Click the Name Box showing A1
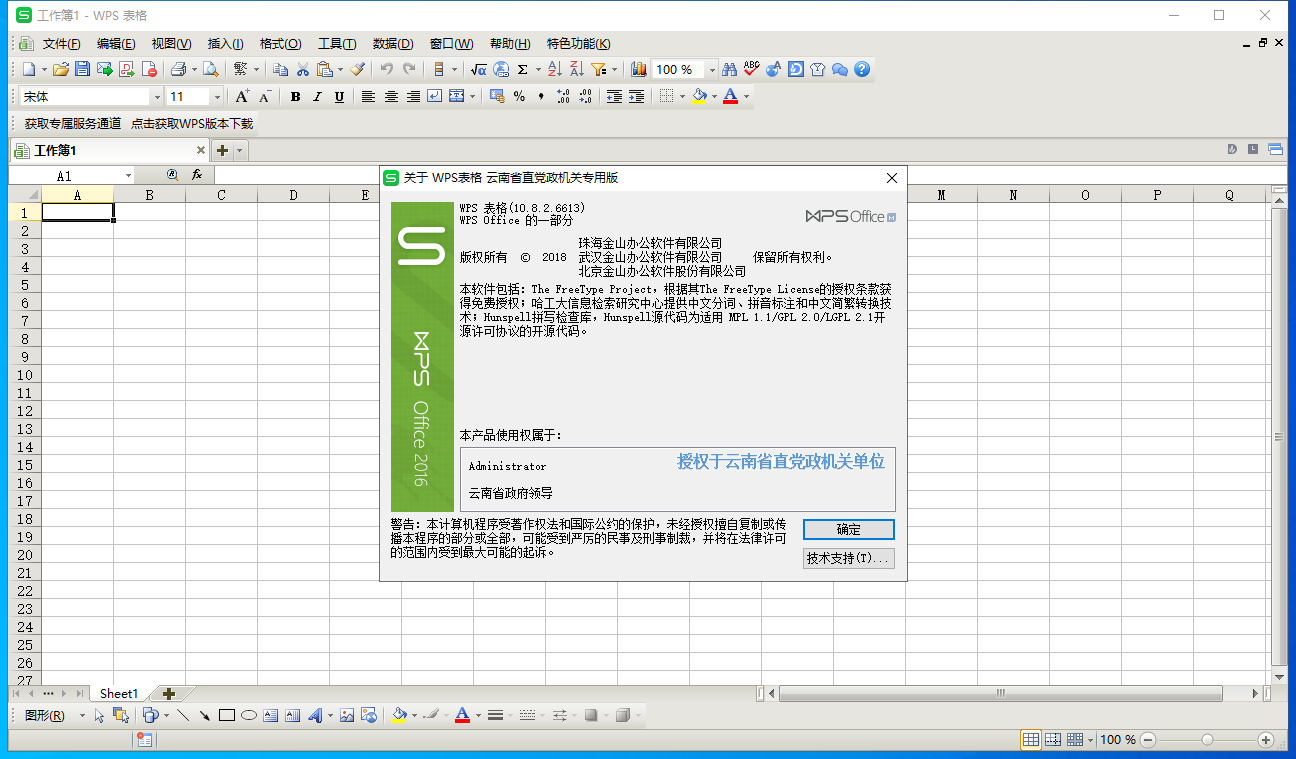The width and height of the screenshot is (1296, 759). 65,176
